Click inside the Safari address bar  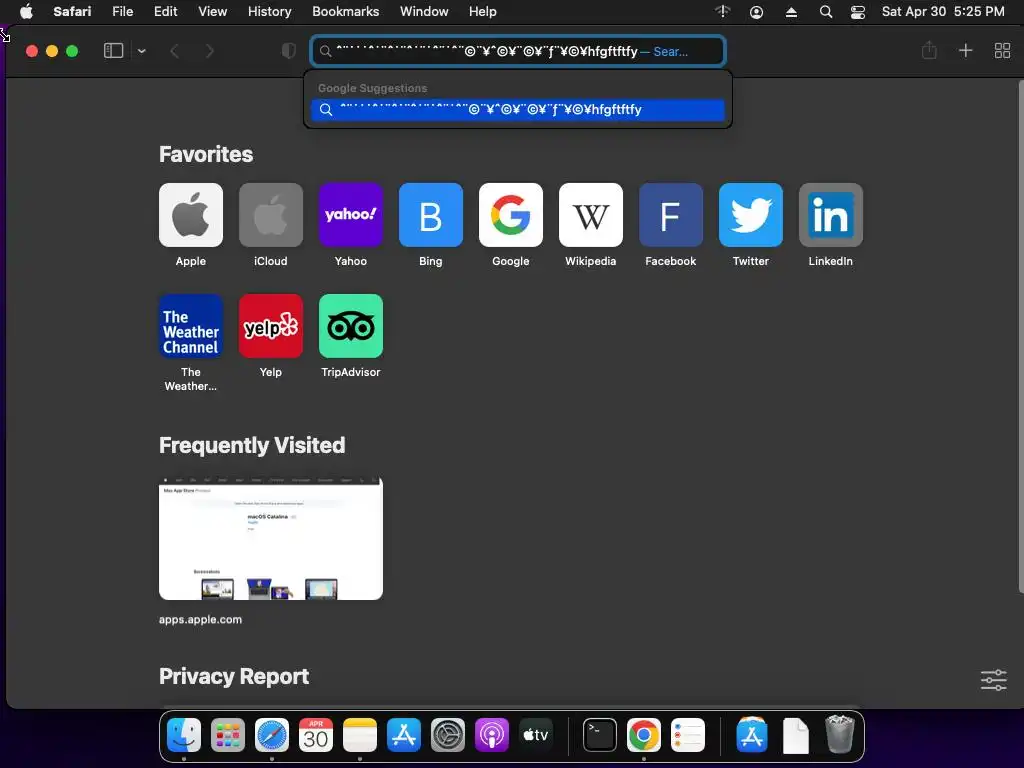518,51
